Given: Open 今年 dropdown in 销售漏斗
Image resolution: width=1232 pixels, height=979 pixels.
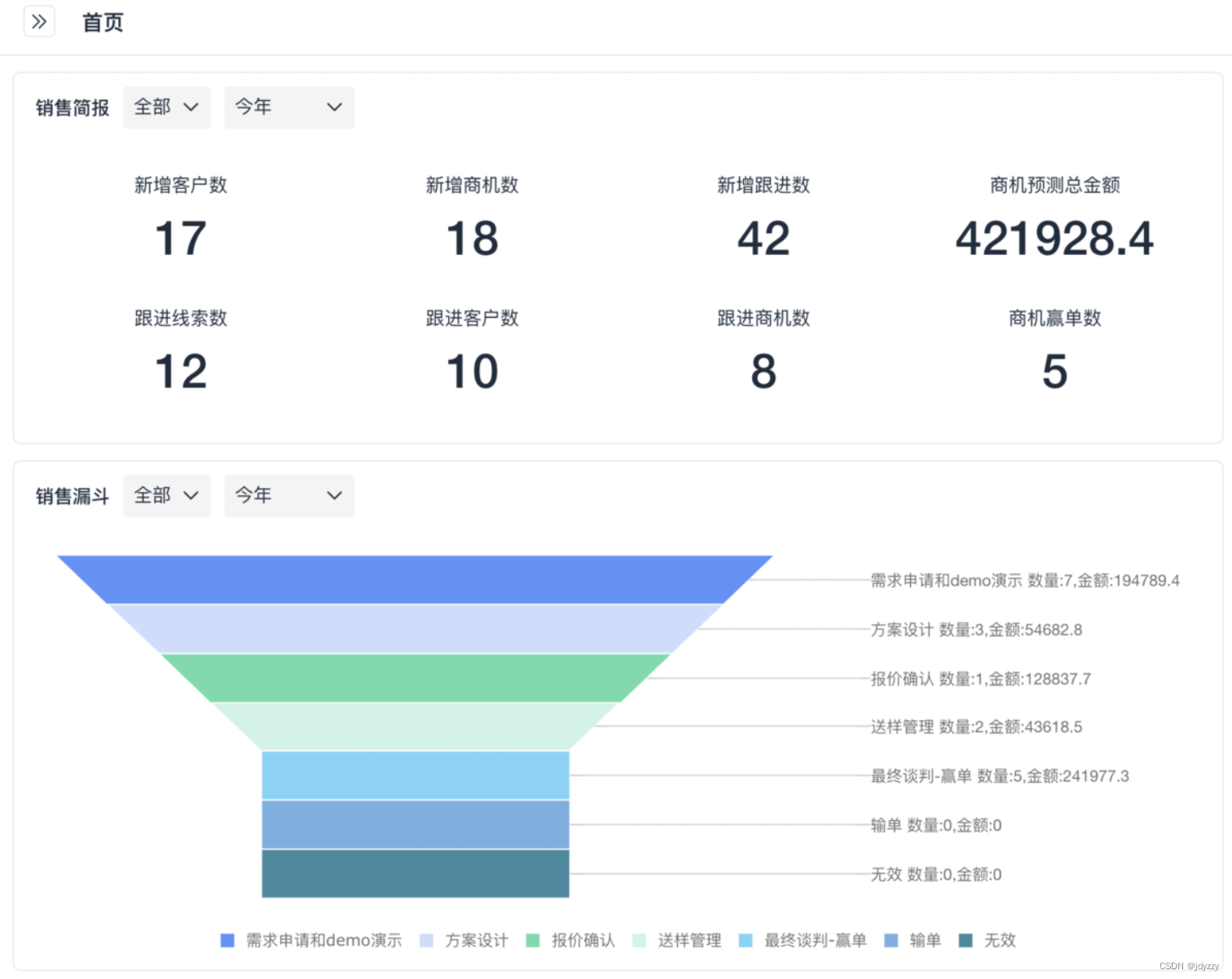Looking at the screenshot, I should tap(289, 496).
